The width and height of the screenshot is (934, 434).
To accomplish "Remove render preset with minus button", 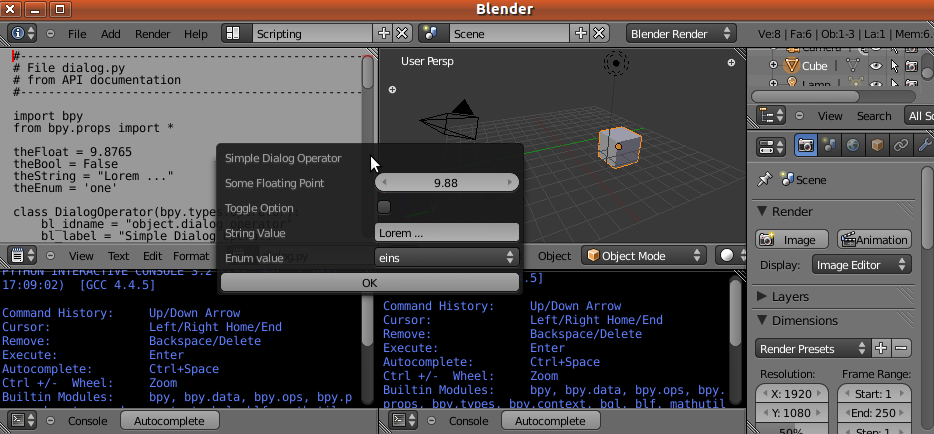I will (901, 348).
